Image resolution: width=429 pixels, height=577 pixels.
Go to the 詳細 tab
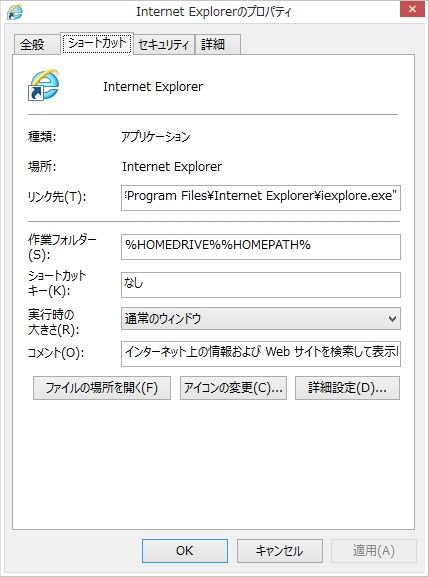point(217,45)
